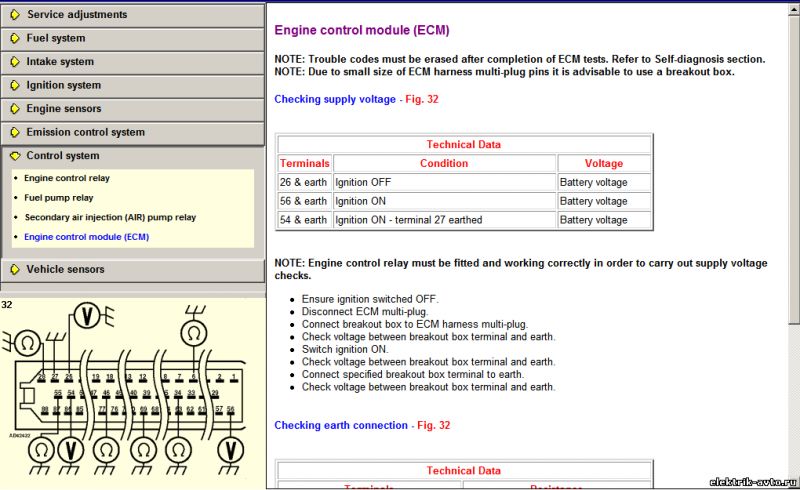Open Fig. 32 link next to Checking supply voltage
800x490 pixels.
[x=422, y=99]
